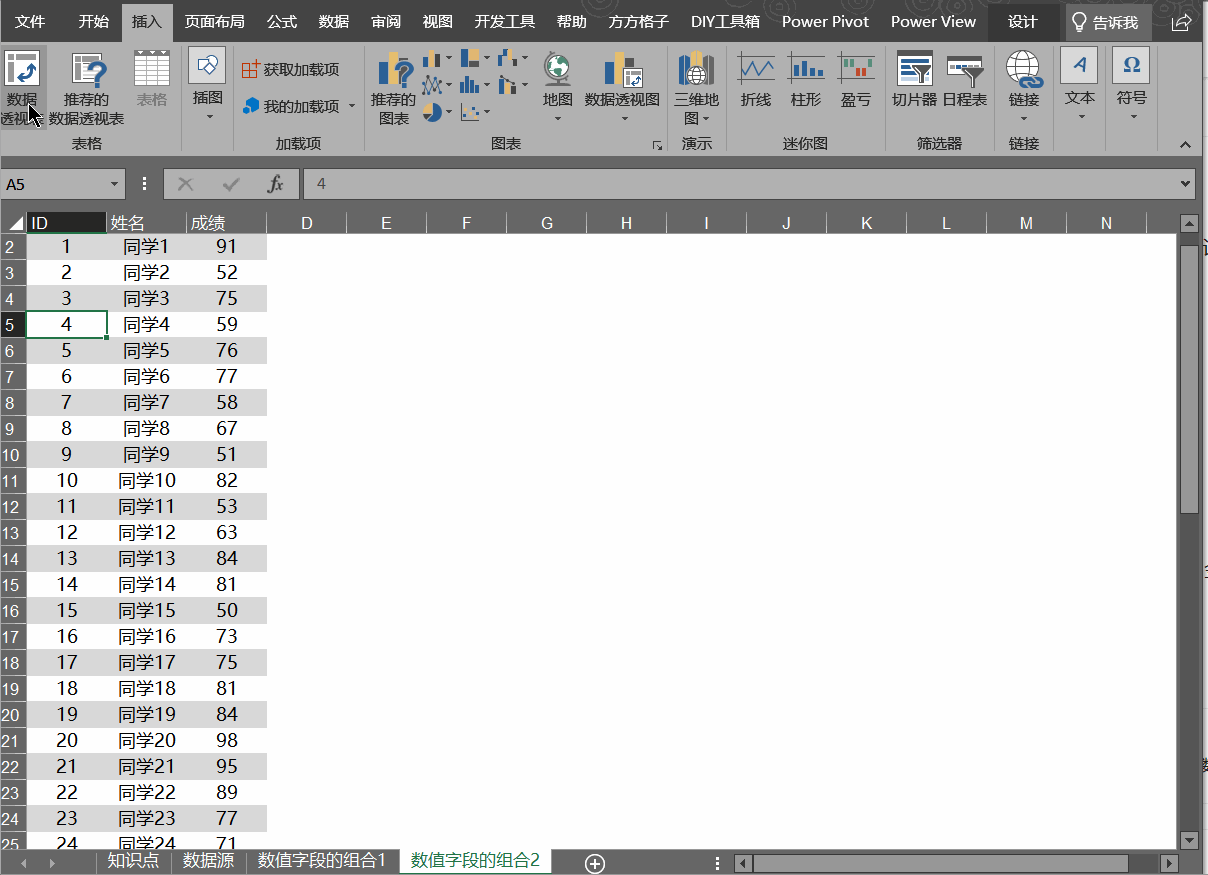Insert a scatter or bubble chart
This screenshot has width=1208, height=875.
[474, 112]
